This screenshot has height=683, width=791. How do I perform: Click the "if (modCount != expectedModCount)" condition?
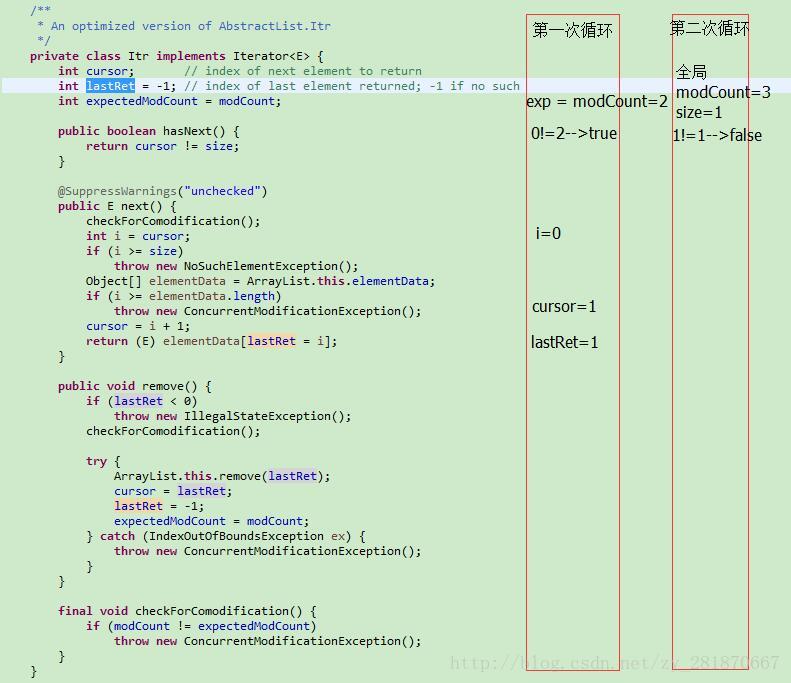[x=201, y=626]
